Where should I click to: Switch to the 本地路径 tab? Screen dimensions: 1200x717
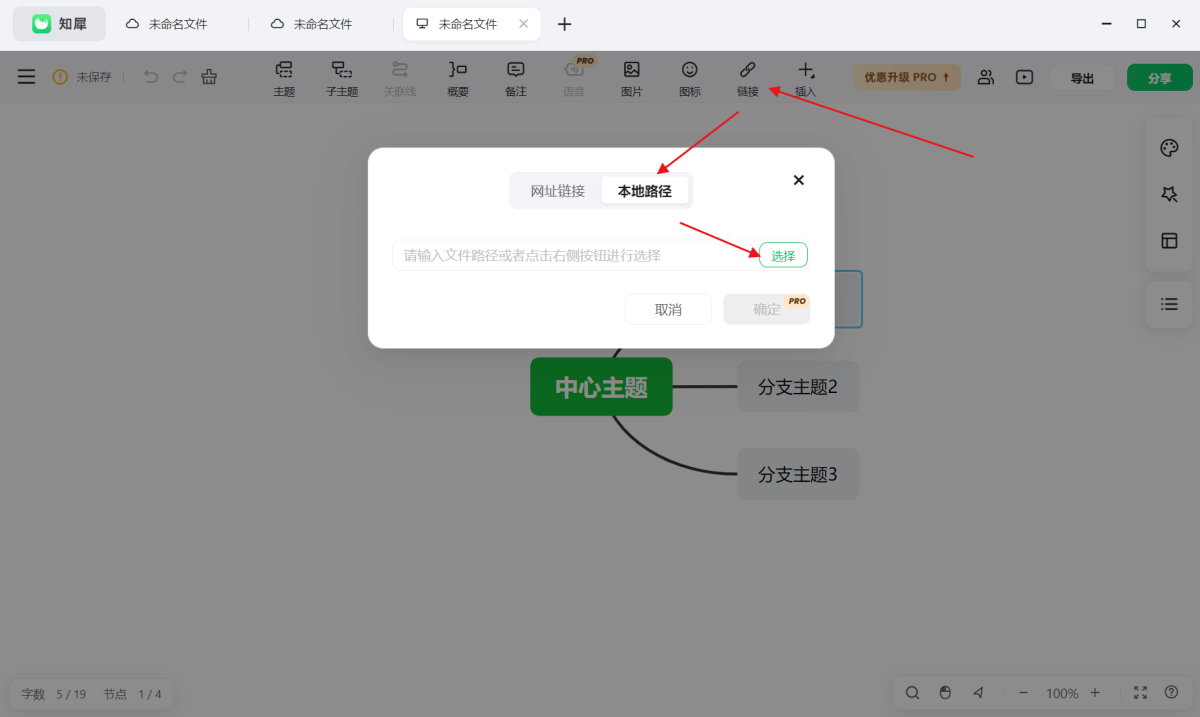click(x=645, y=191)
